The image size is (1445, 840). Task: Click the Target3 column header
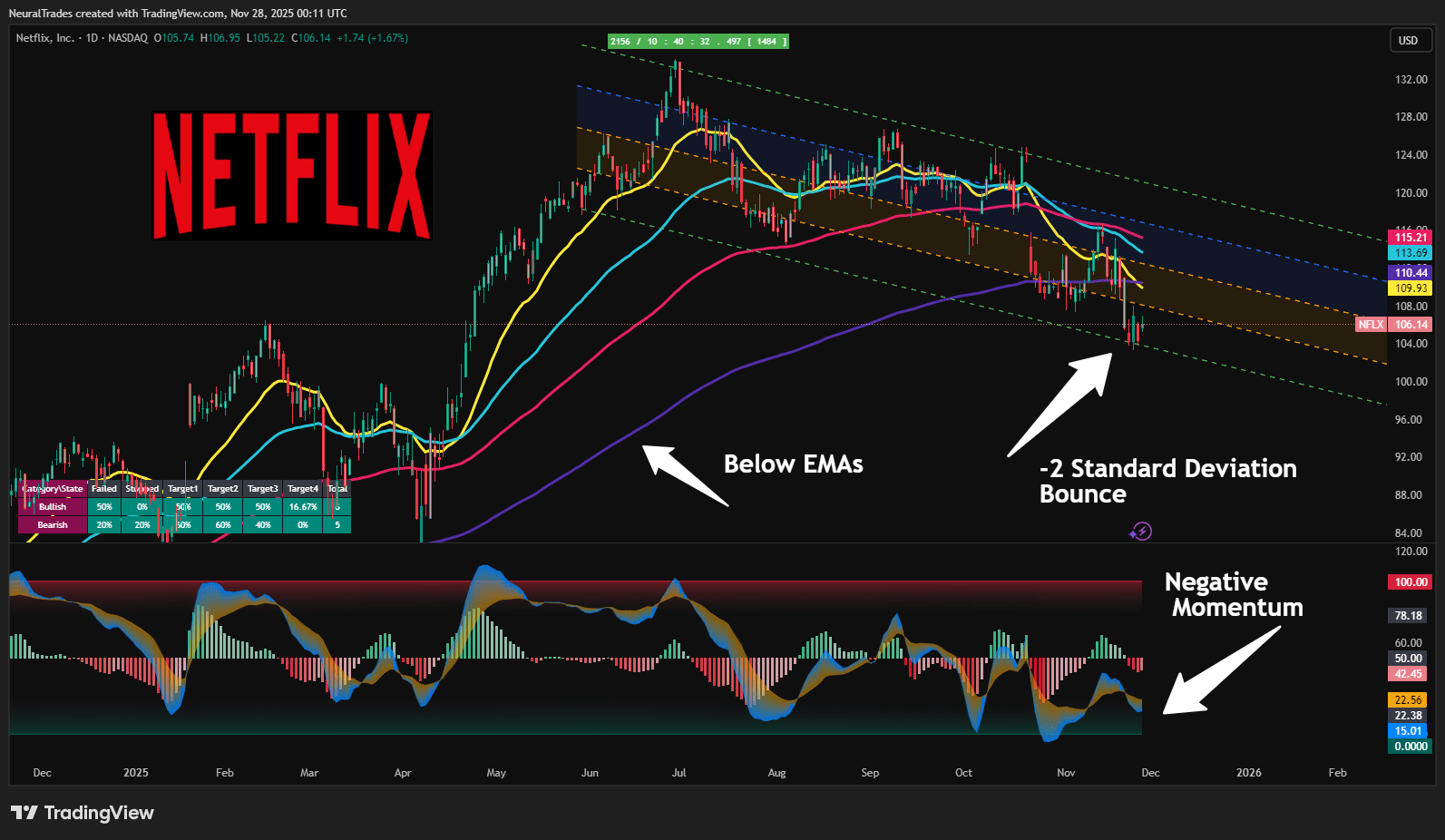[263, 489]
